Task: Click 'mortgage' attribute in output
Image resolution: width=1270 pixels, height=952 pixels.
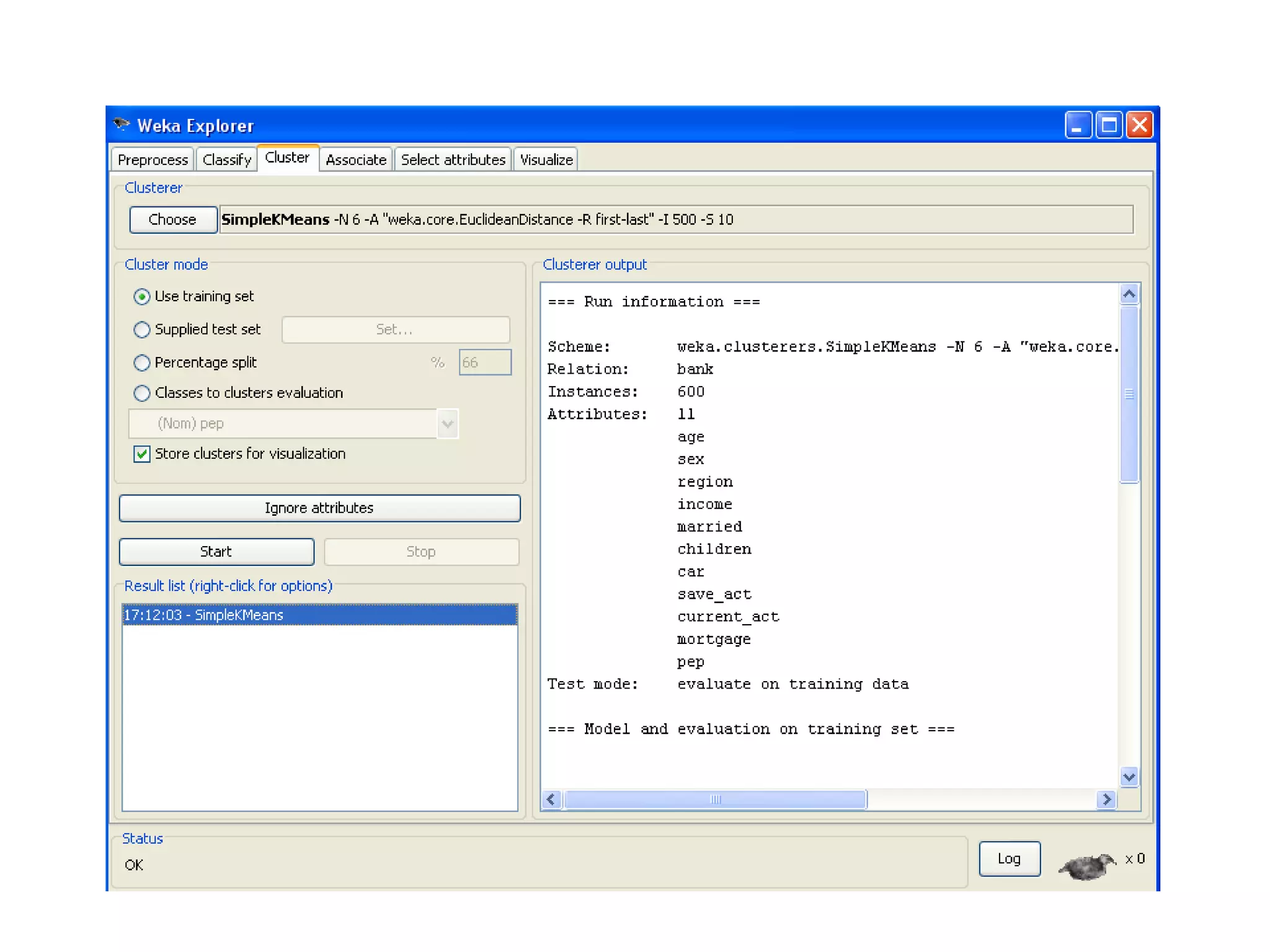Action: click(714, 640)
